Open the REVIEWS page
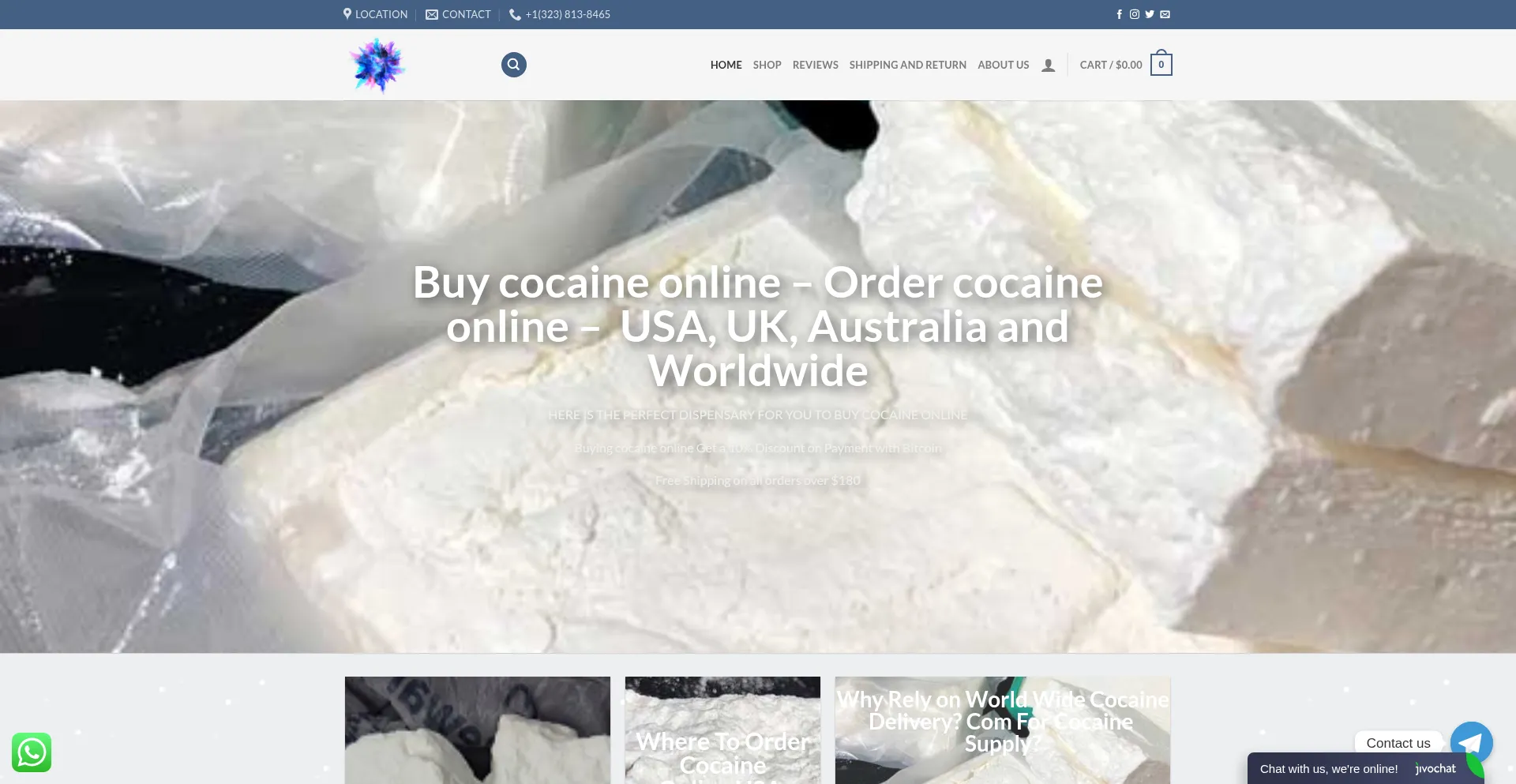This screenshot has width=1516, height=784. pyautogui.click(x=815, y=65)
